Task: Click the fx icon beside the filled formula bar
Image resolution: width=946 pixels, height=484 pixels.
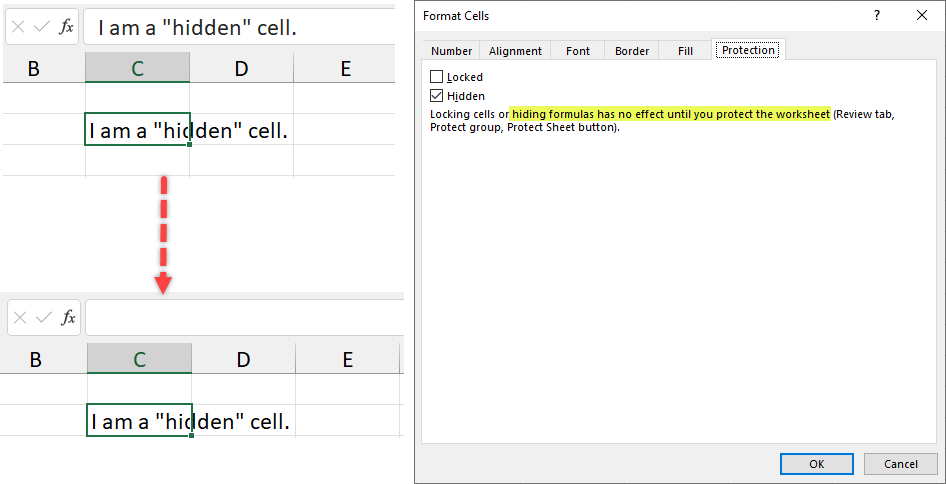Action: click(x=67, y=27)
